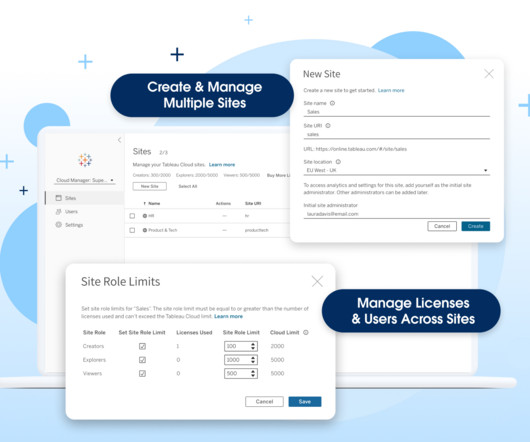Viewport: 530px width, 442px height.
Task: Click the Site location info icon
Action: point(338,162)
